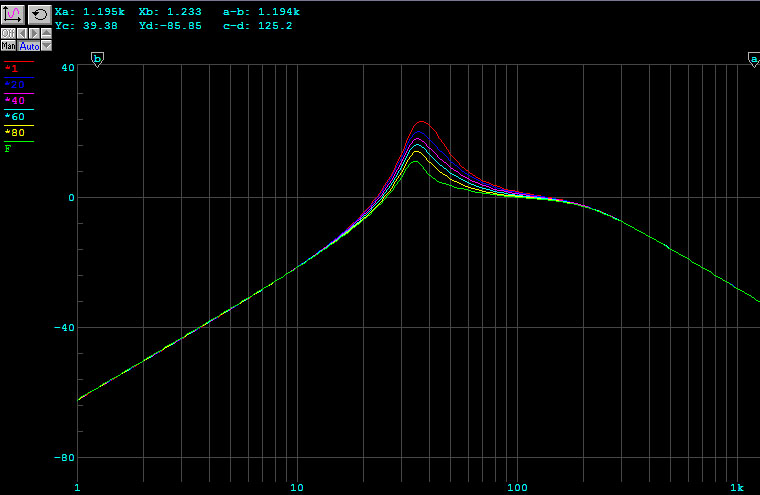
Task: Click the 1 X-axis origin label
Action: pos(78,488)
